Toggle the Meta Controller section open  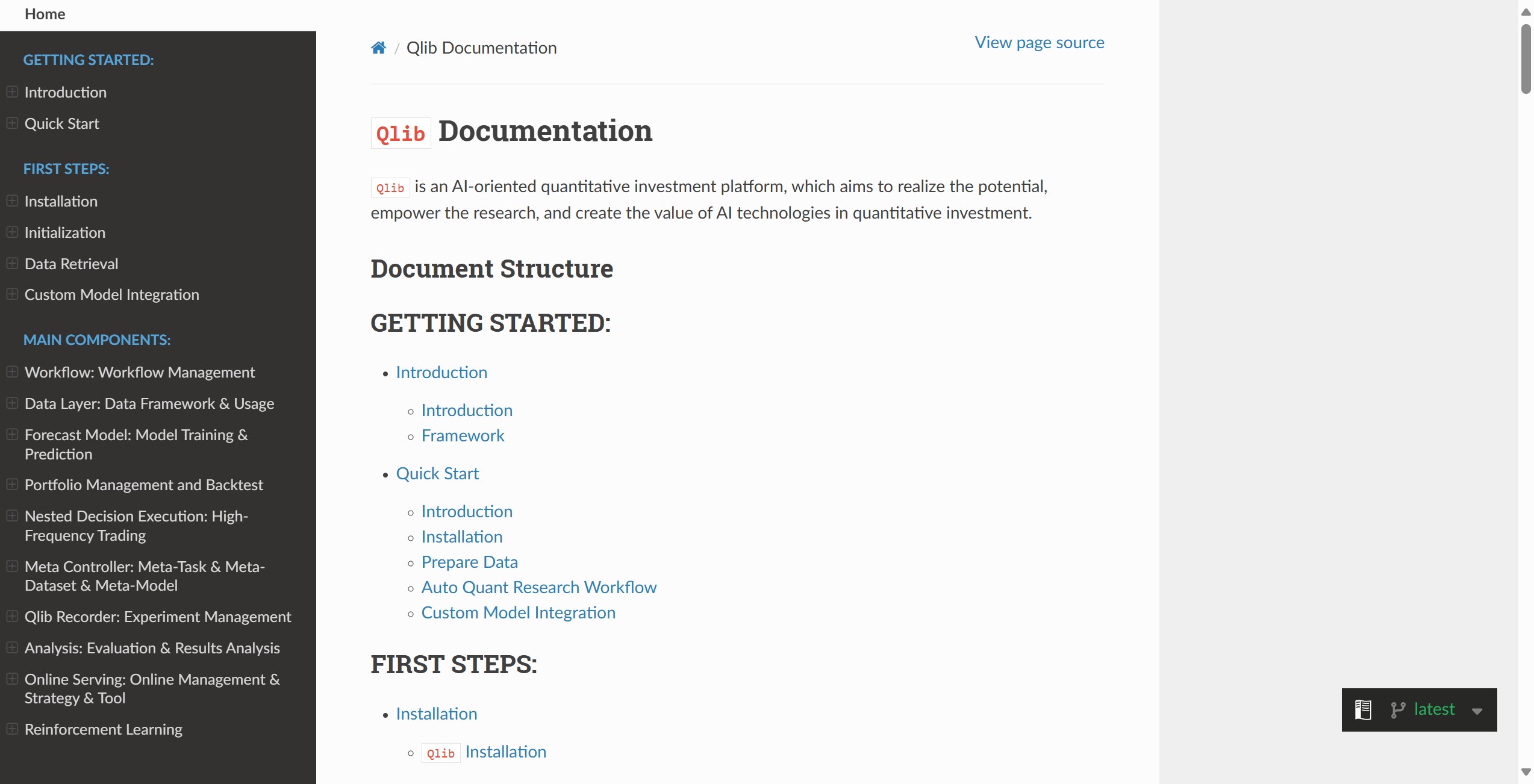(12, 566)
